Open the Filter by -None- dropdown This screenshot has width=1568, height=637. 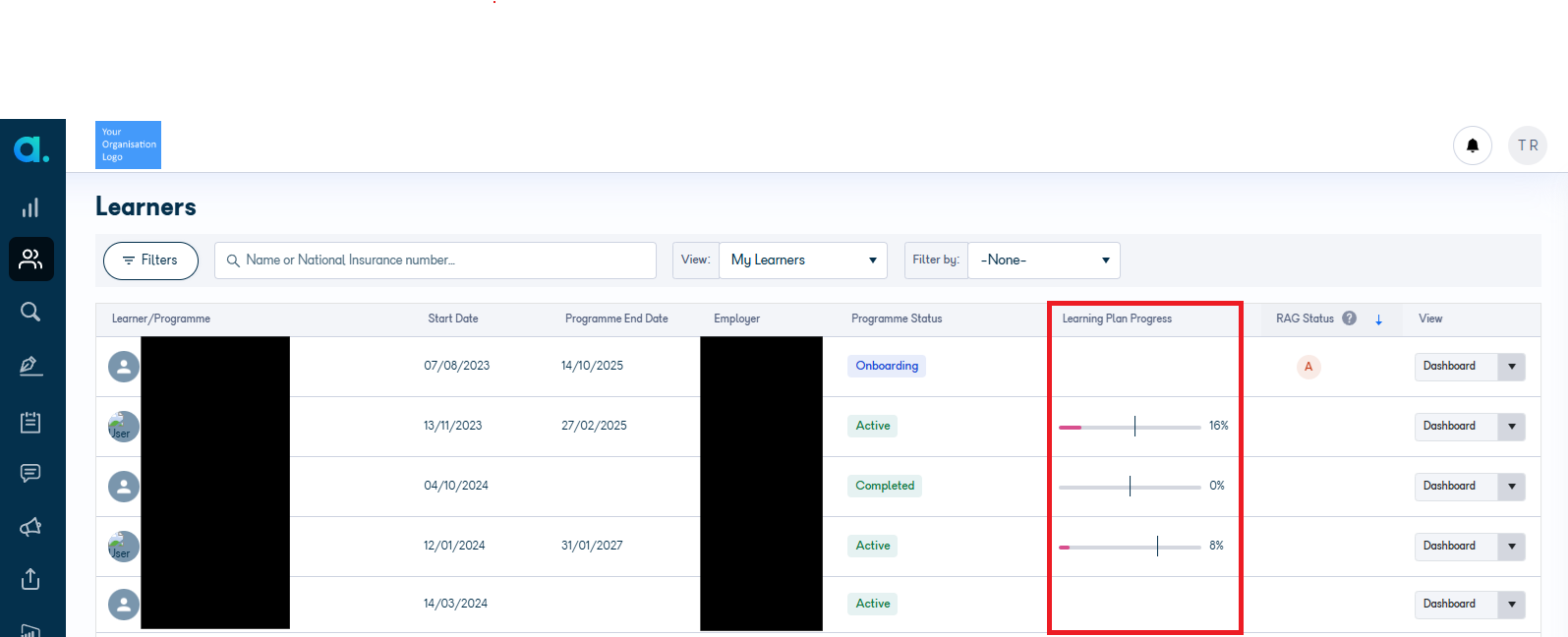(x=1044, y=261)
